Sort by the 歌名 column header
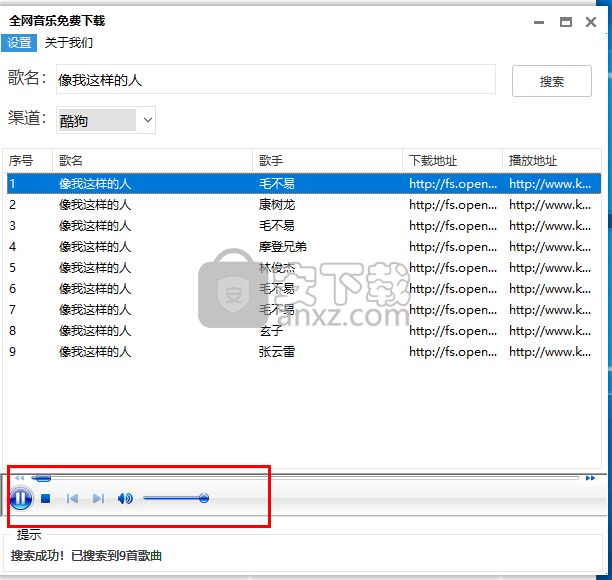This screenshot has height=580, width=612. tap(152, 160)
